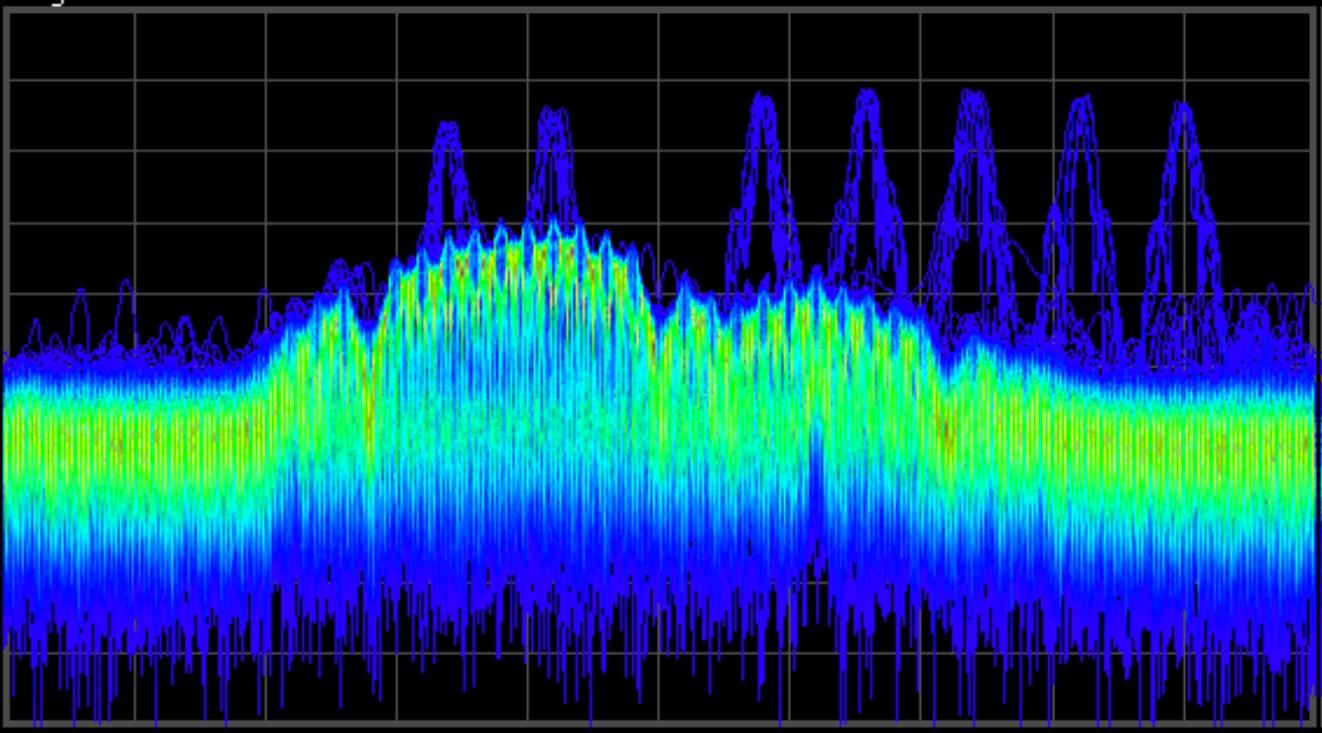Screen dimensions: 1322x733
Task: Click the tip of the leftmost tall blue spike
Action: click(448, 128)
